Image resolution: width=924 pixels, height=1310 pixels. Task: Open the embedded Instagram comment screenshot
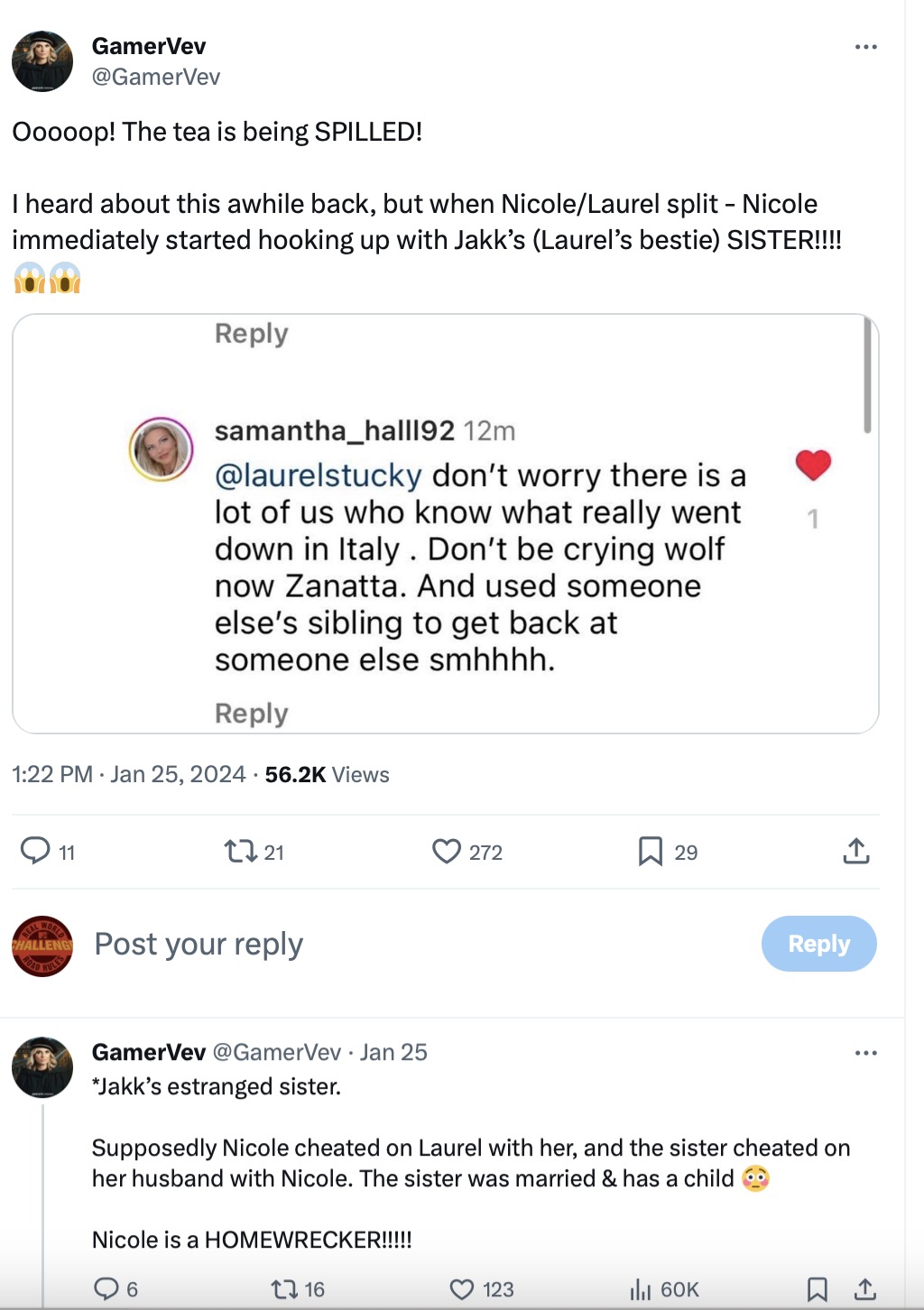(446, 523)
